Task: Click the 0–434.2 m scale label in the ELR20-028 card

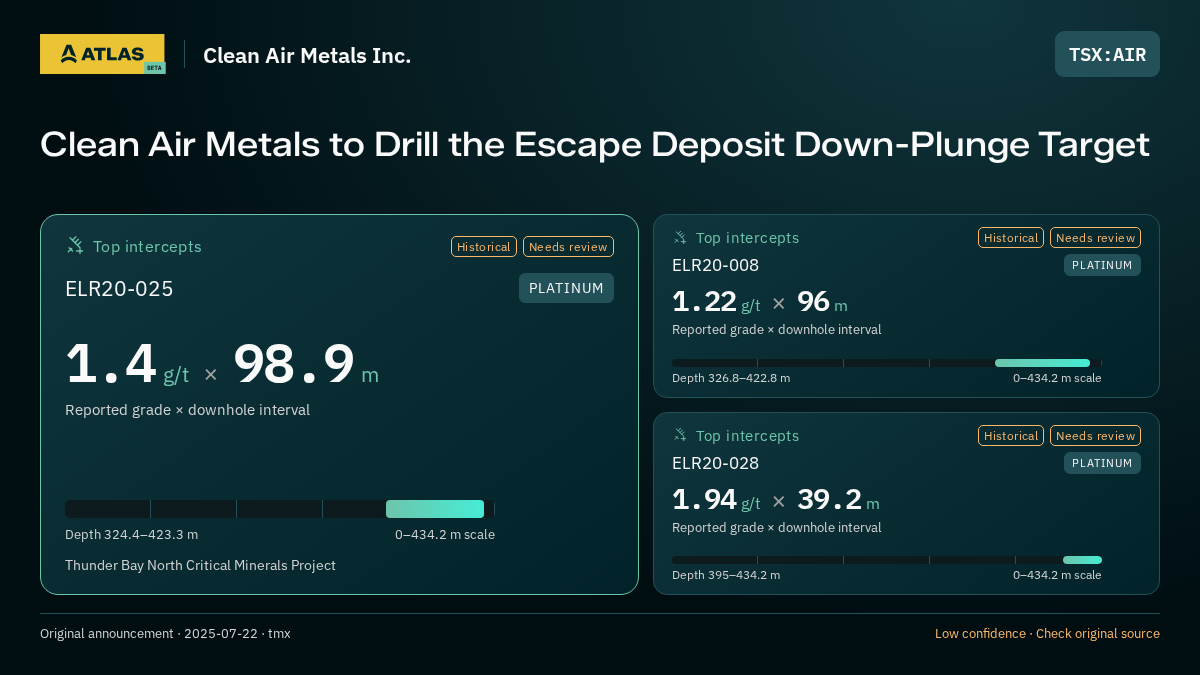Action: click(x=1057, y=575)
